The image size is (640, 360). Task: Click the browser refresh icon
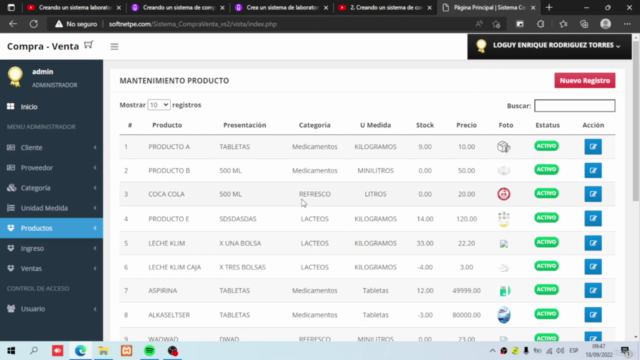tap(33, 24)
